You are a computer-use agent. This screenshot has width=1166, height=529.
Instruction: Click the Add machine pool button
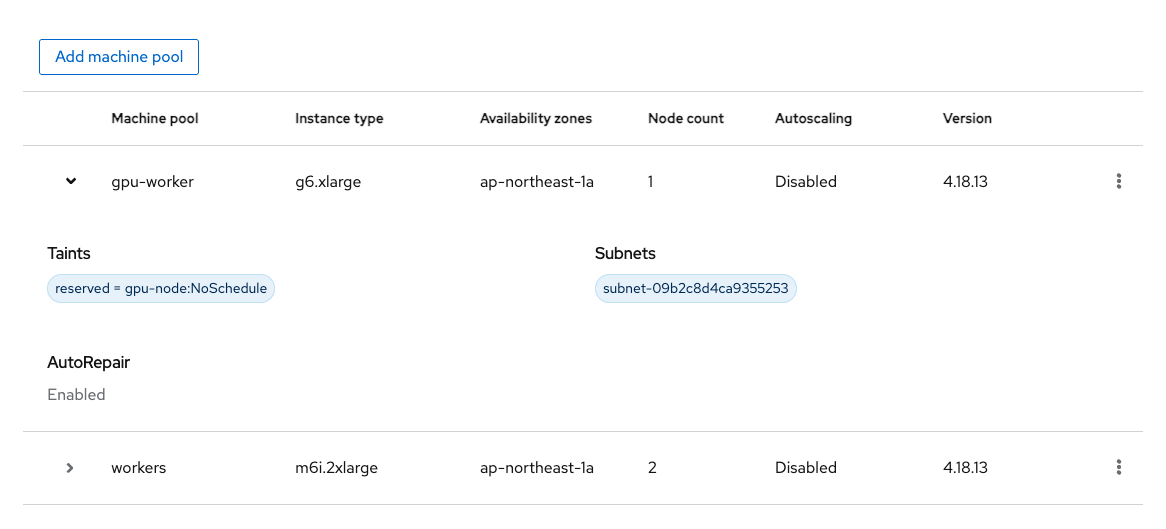(x=119, y=57)
